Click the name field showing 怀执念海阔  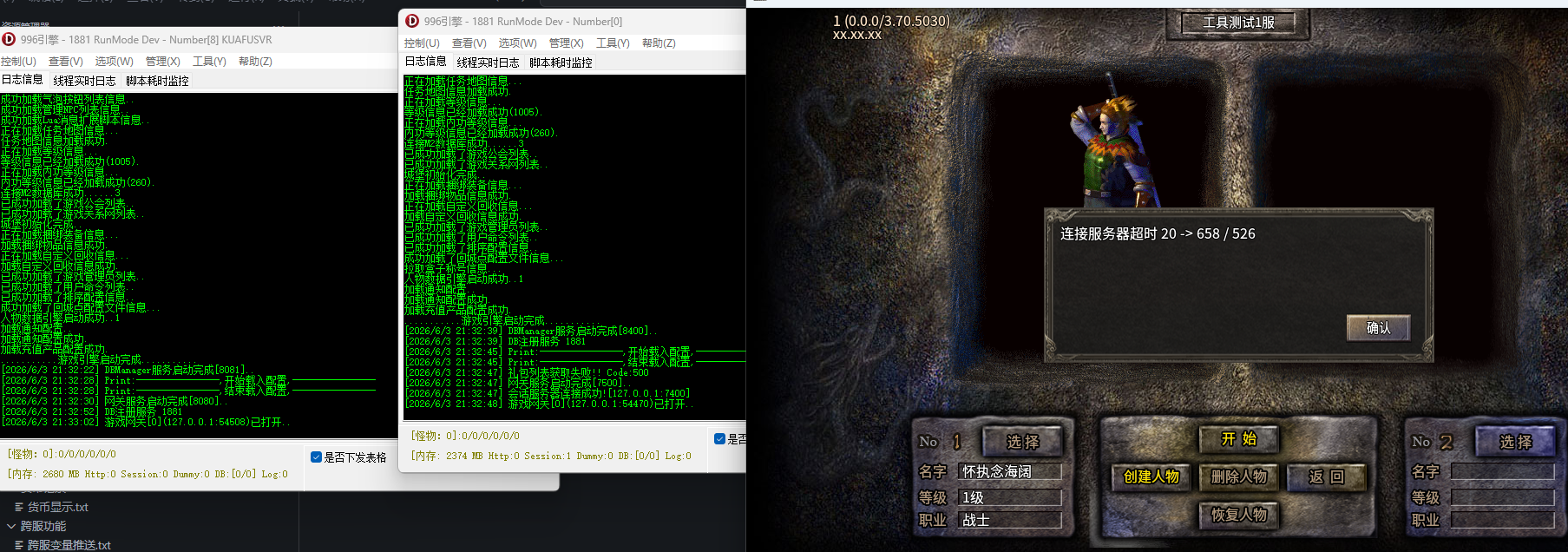[1010, 471]
